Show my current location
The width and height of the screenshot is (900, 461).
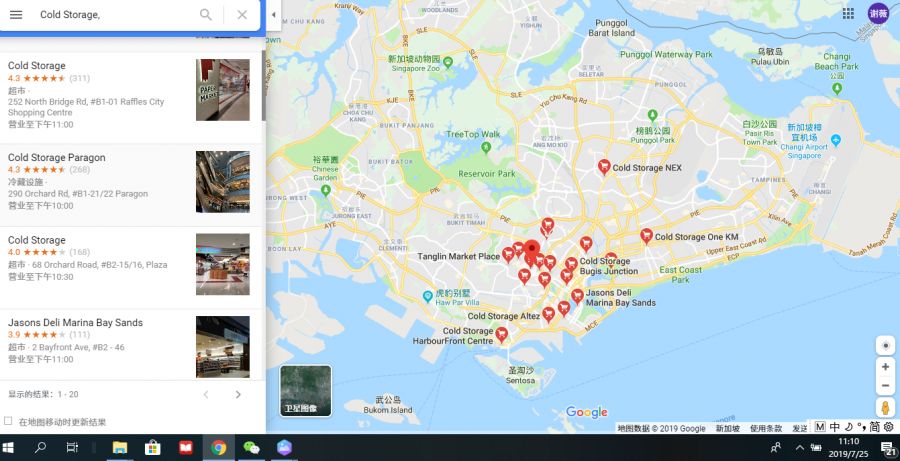885,346
